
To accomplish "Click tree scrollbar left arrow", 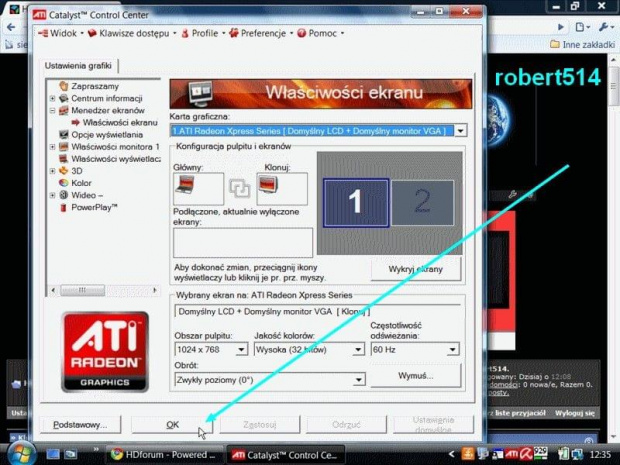I will click(53, 290).
